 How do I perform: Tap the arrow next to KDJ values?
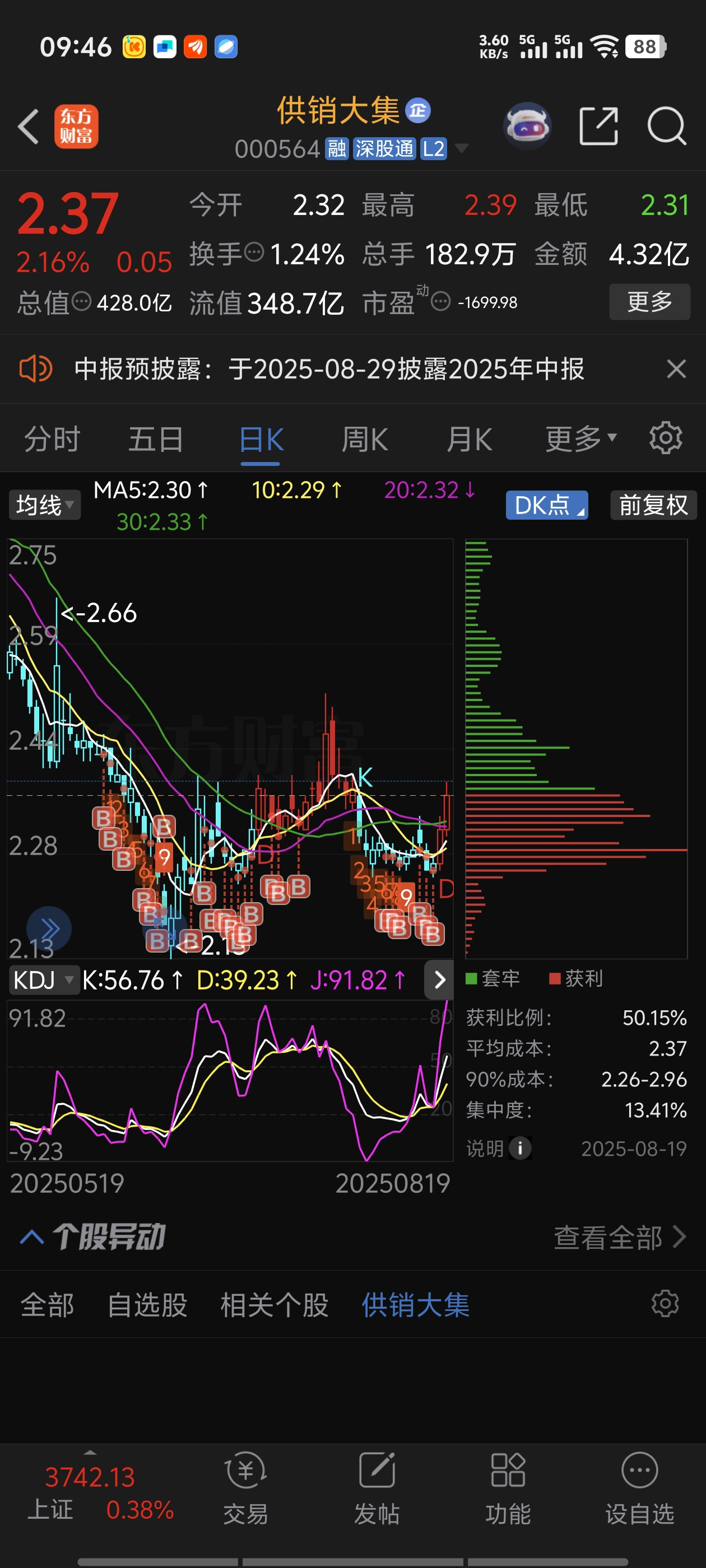coord(439,979)
